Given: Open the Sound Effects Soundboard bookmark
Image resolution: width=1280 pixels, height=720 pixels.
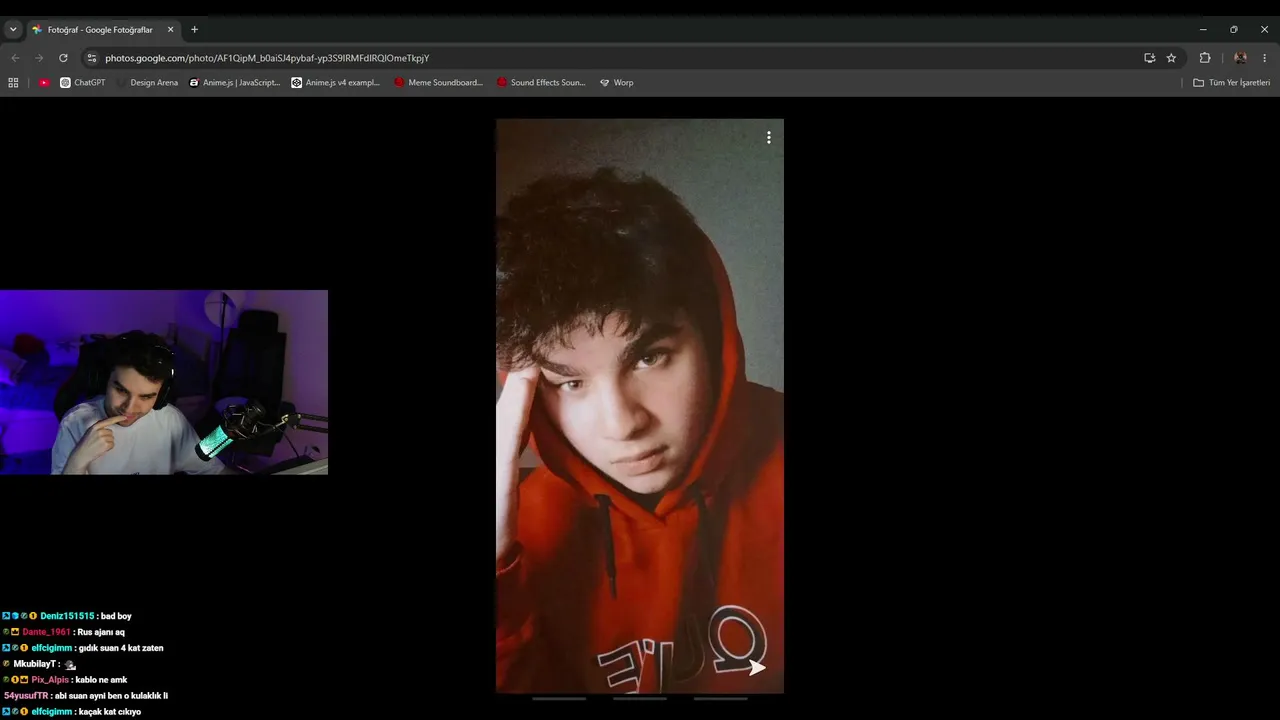Looking at the screenshot, I should click(541, 83).
